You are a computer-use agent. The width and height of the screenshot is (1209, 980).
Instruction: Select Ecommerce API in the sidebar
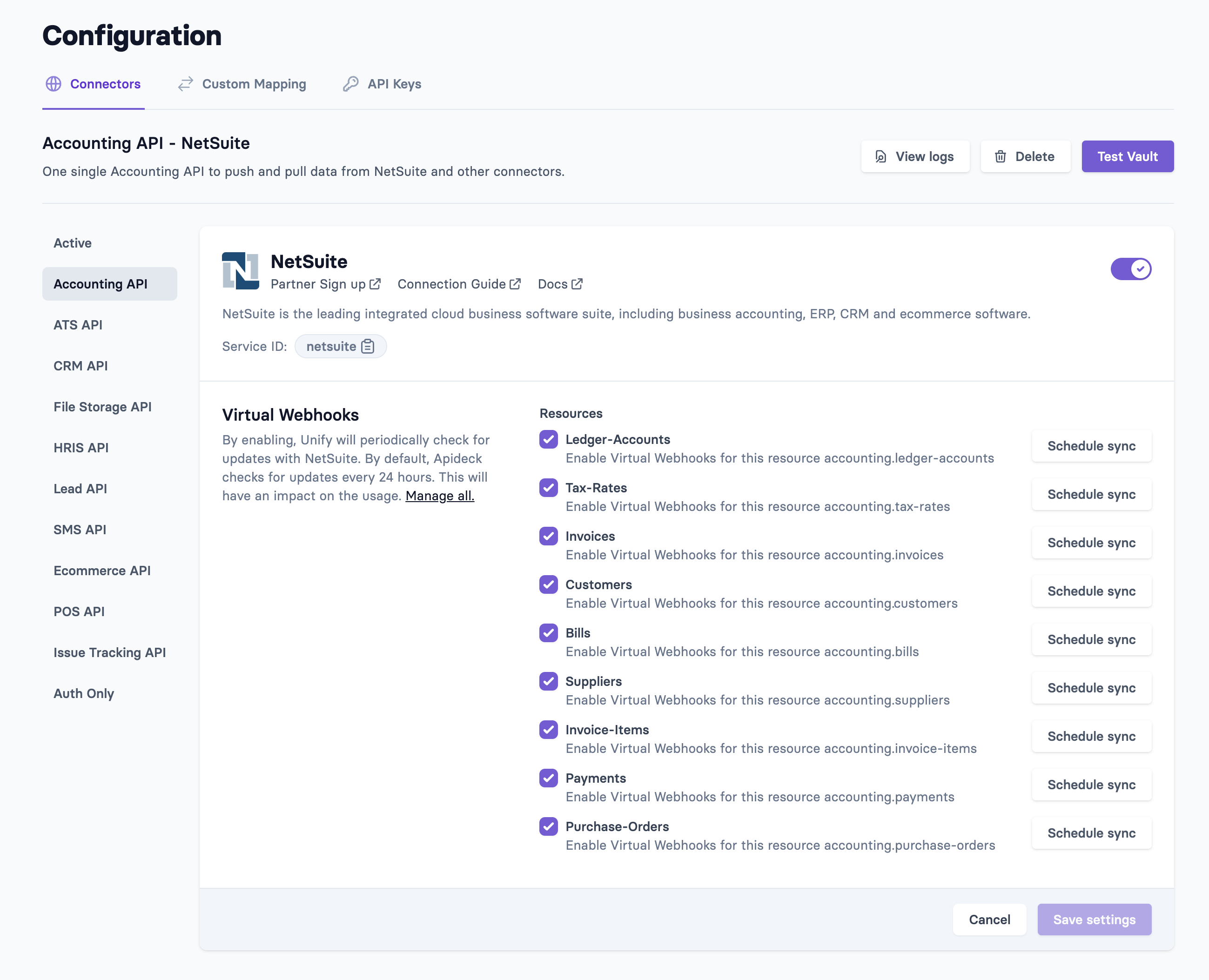tap(109, 570)
